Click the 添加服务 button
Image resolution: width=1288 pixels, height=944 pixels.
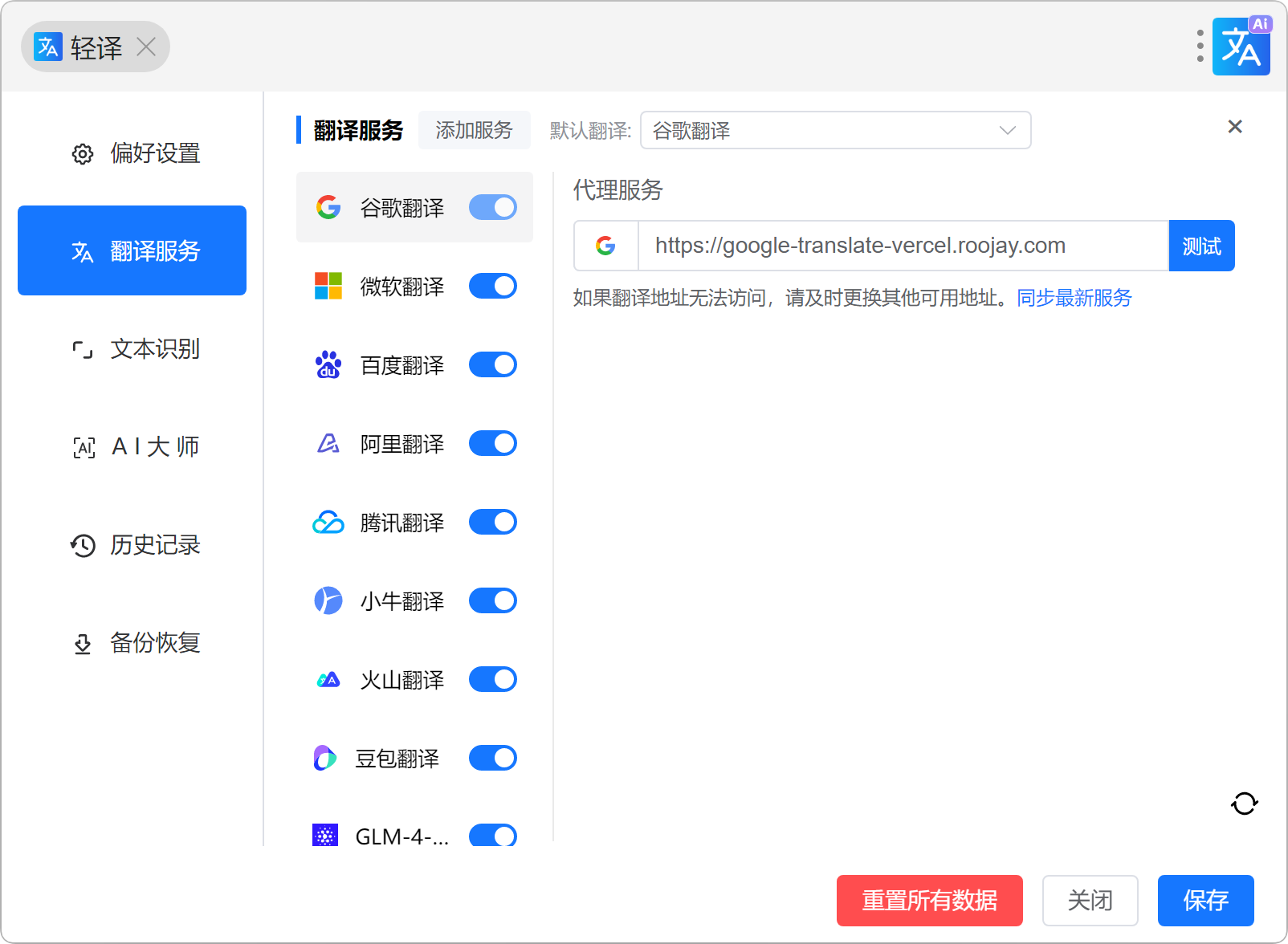[x=474, y=130]
